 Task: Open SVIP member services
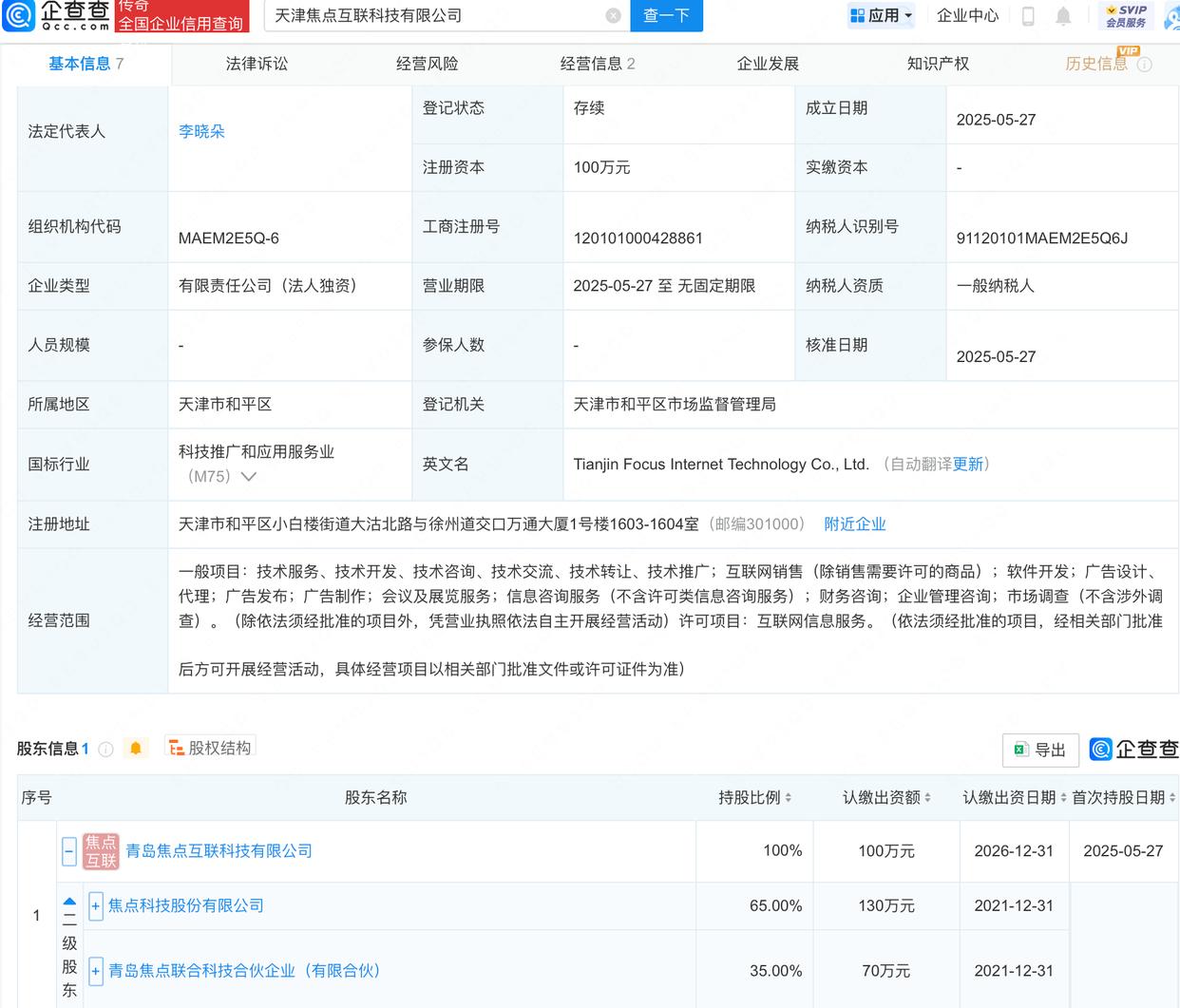[x=1126, y=16]
